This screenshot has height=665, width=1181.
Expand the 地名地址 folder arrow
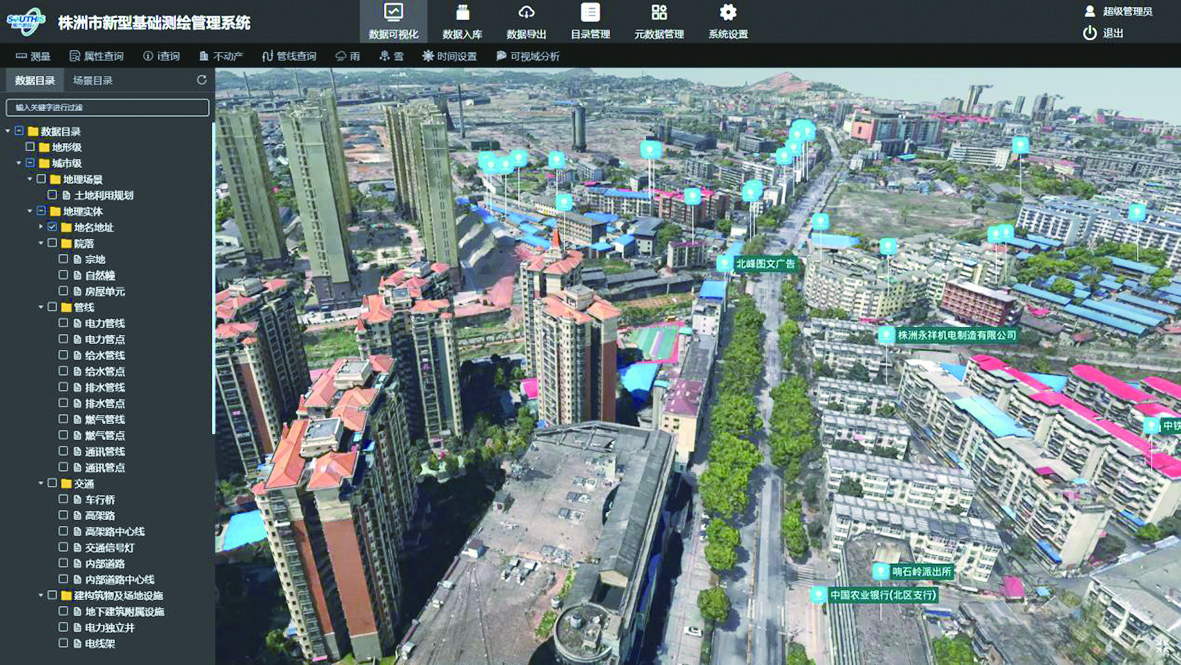41,227
